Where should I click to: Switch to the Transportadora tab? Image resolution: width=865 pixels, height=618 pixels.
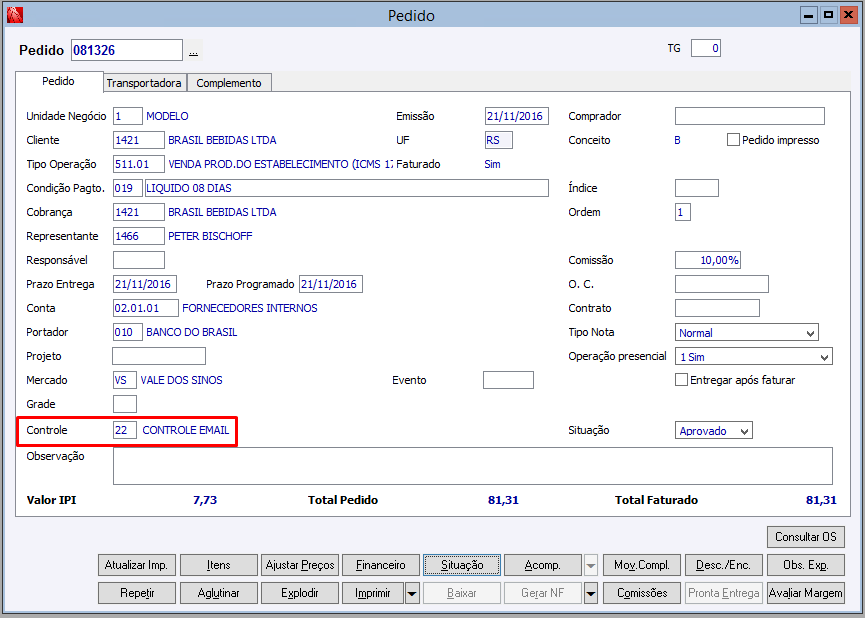(x=144, y=83)
